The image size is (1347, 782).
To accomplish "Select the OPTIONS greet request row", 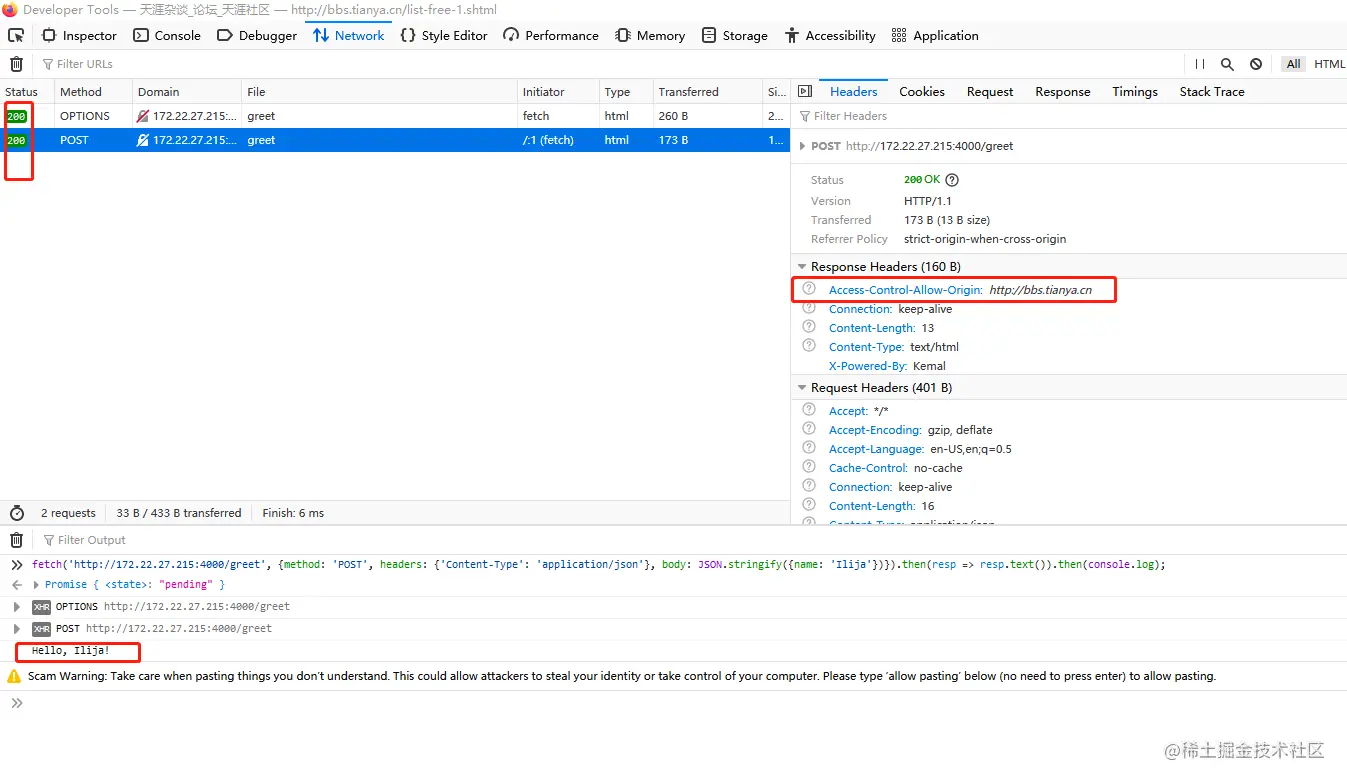I will click(x=395, y=116).
